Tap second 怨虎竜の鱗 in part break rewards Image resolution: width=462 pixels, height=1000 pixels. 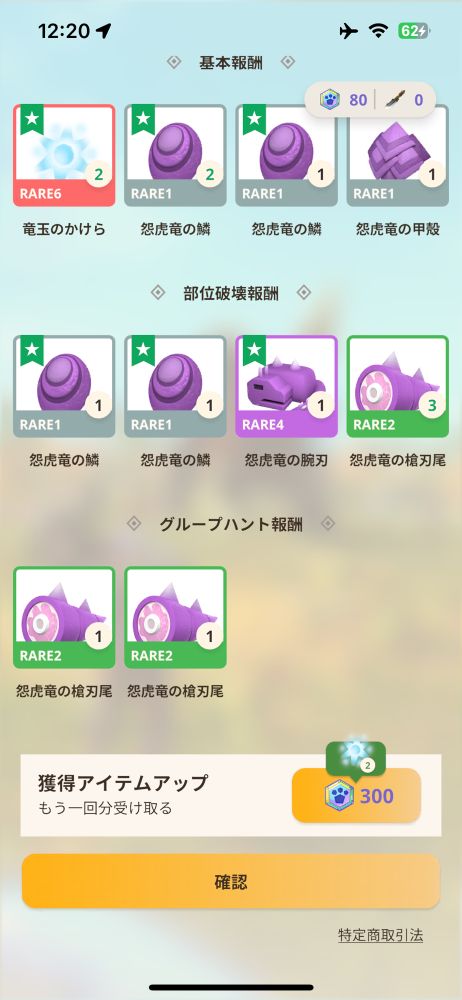(x=175, y=386)
